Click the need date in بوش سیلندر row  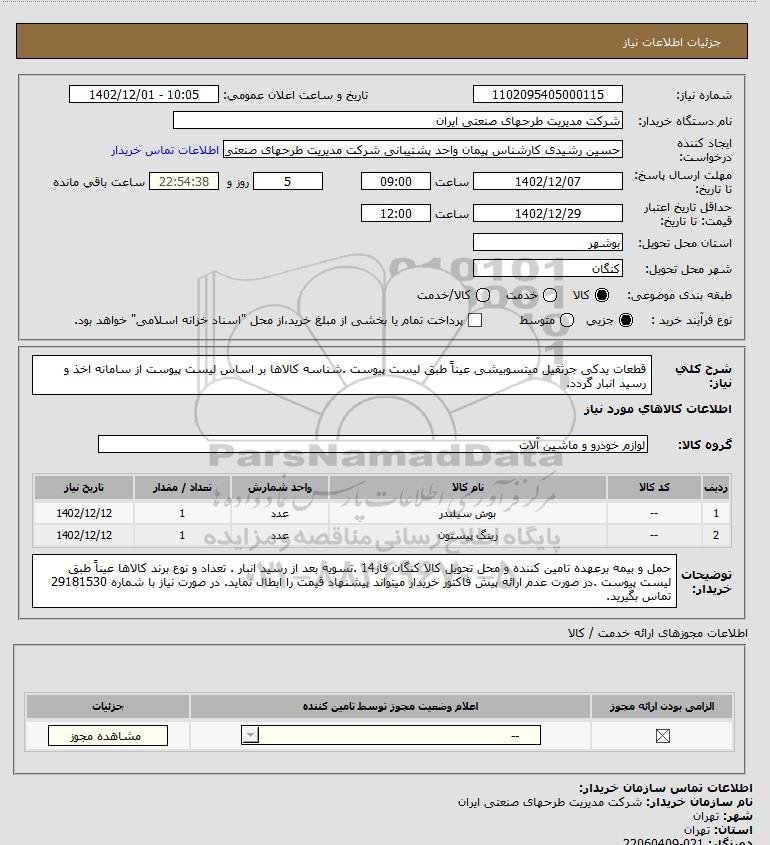pos(84,513)
